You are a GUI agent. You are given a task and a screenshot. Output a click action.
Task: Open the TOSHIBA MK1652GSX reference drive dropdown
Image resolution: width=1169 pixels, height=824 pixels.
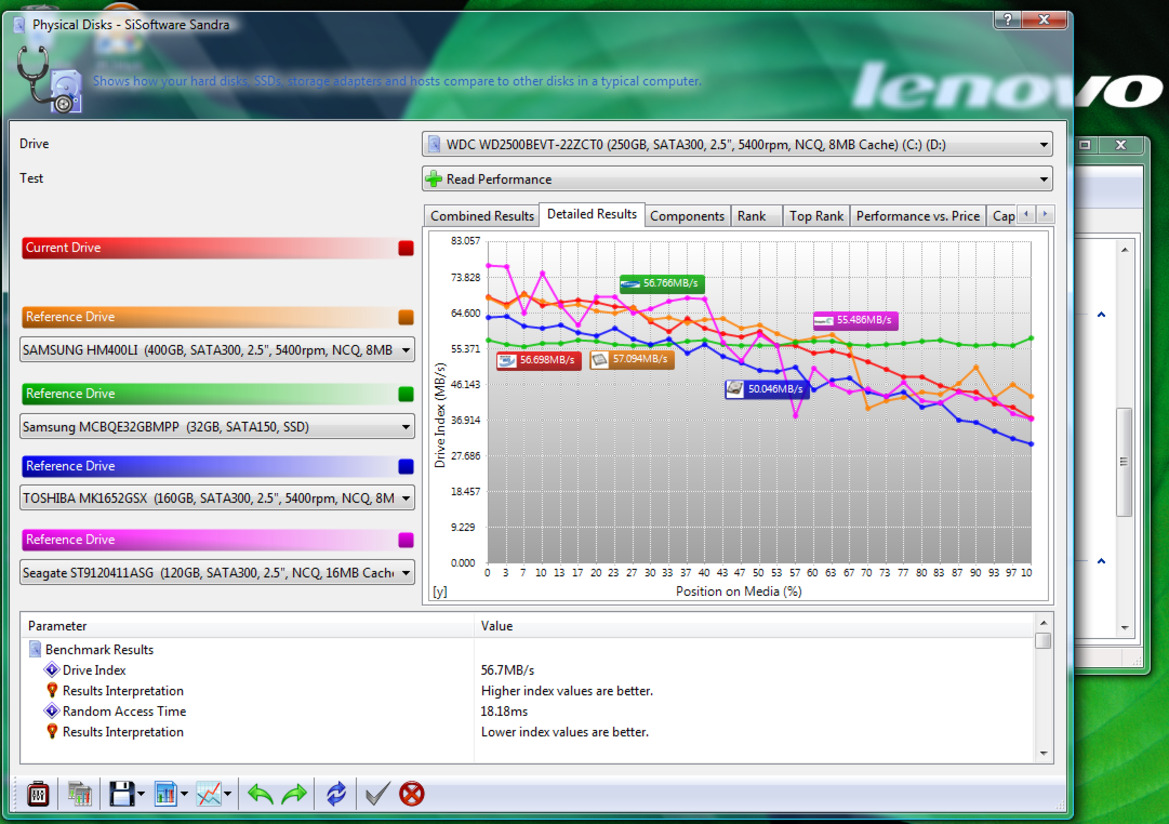tap(217, 498)
